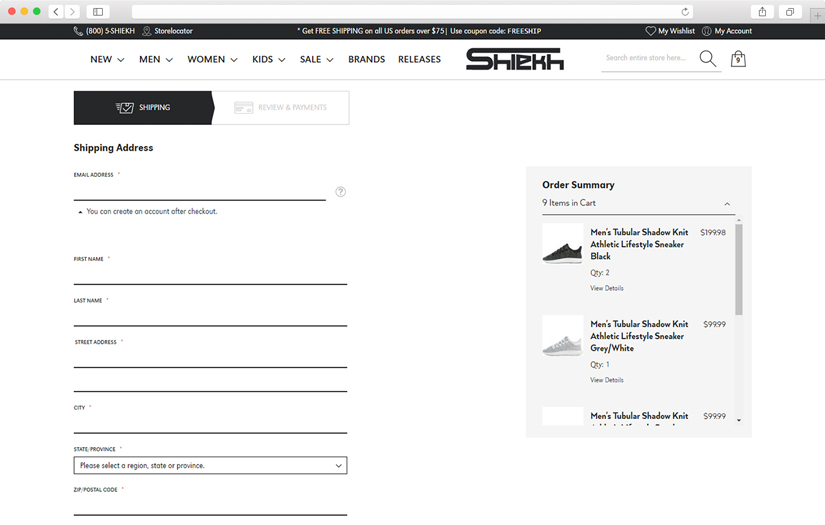Click the Storelocator link
825x525 pixels.
pyautogui.click(x=173, y=31)
